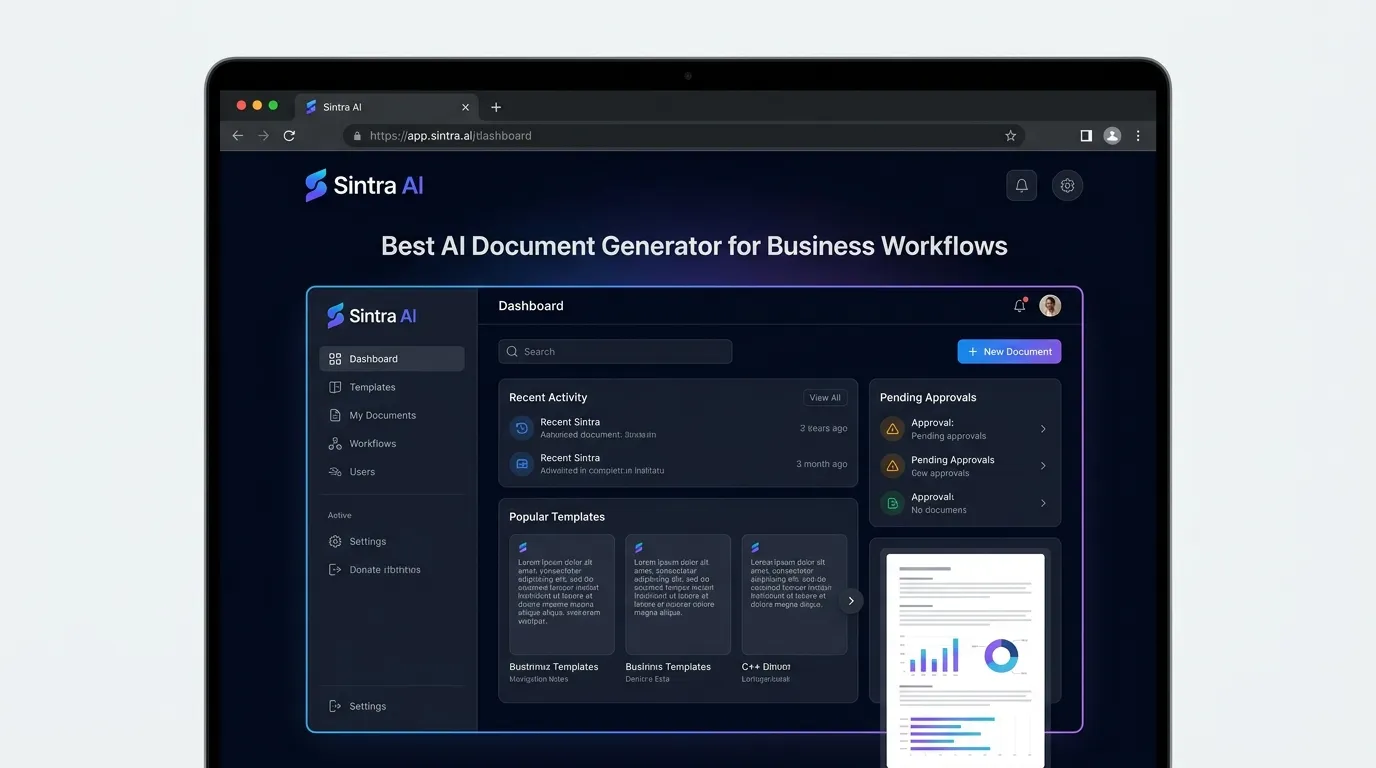1376x768 pixels.
Task: Click the document icon of second recent activity
Action: [x=521, y=464]
